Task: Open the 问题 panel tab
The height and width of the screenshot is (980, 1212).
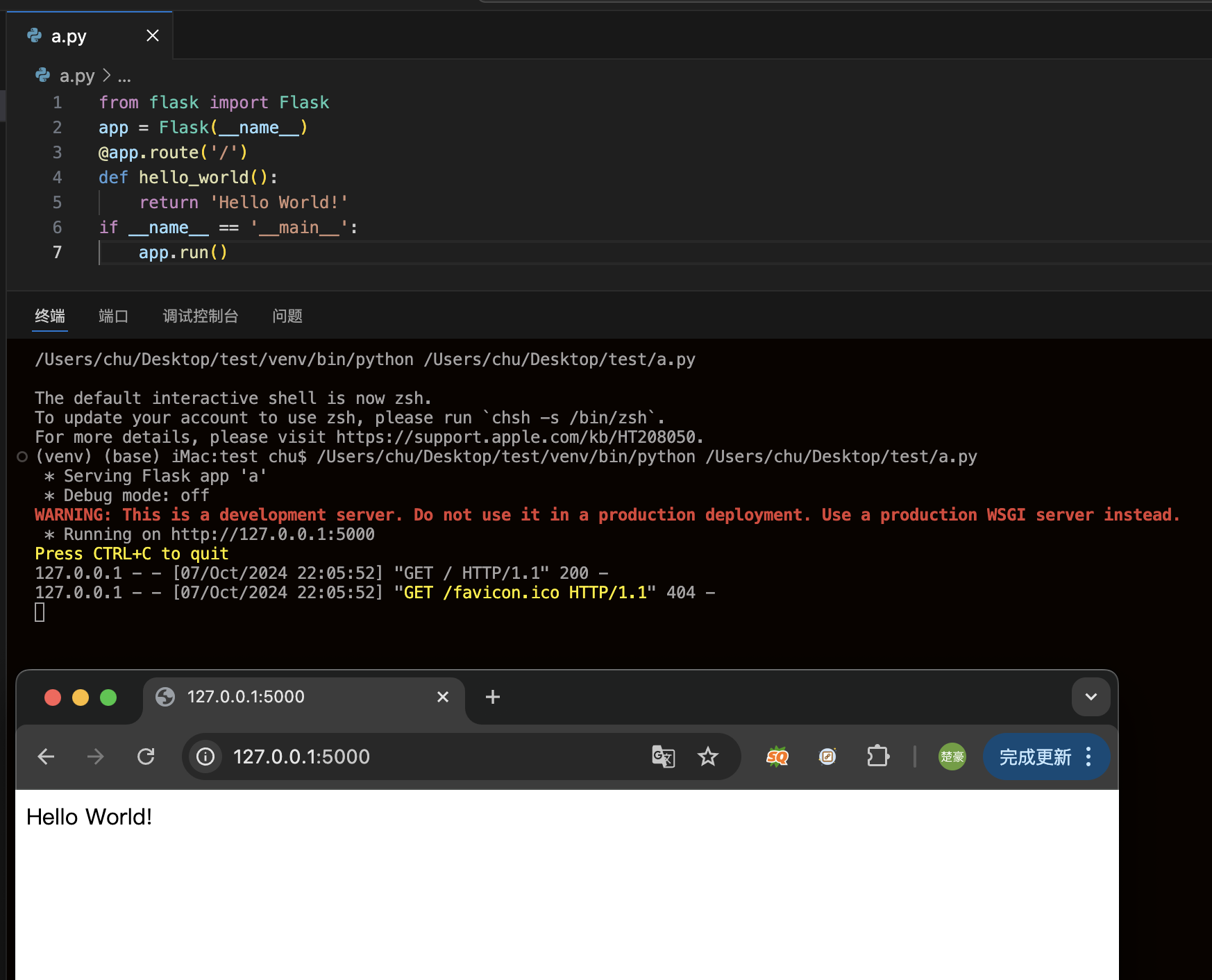Action: [x=287, y=316]
